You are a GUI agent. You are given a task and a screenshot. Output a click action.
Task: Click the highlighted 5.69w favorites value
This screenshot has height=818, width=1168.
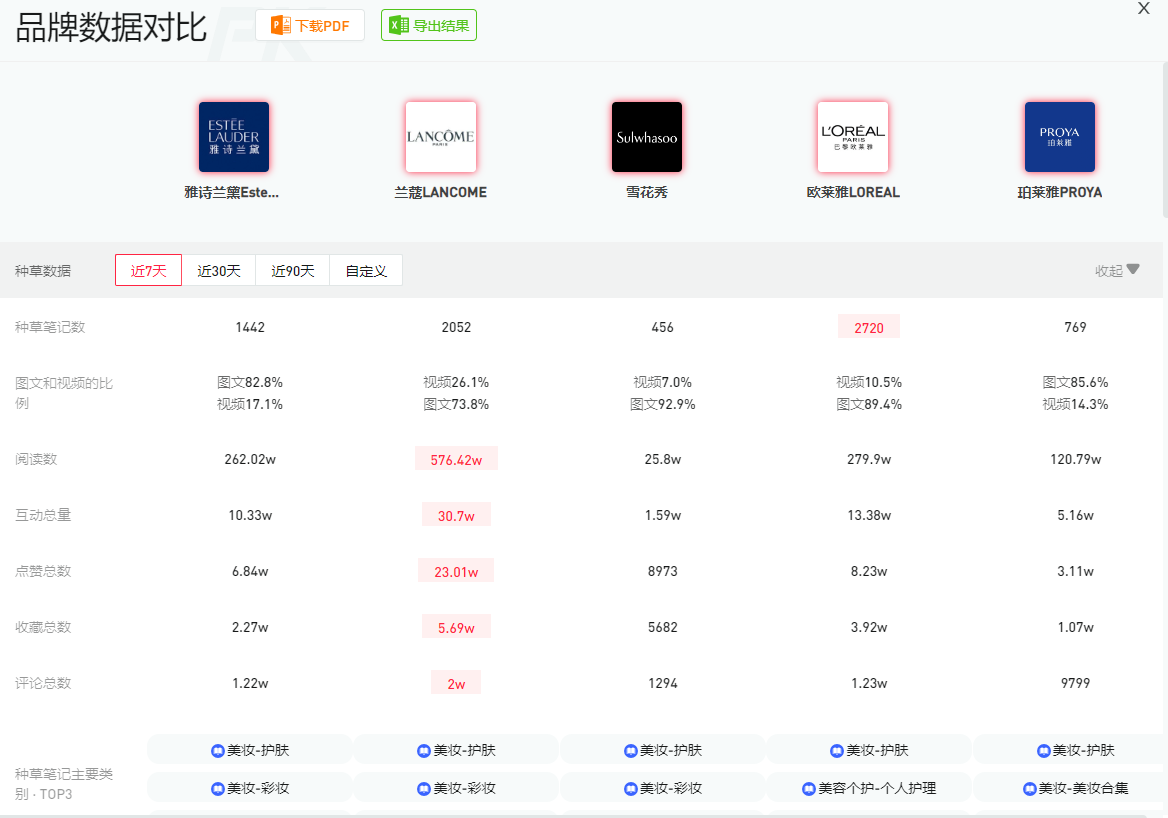456,627
